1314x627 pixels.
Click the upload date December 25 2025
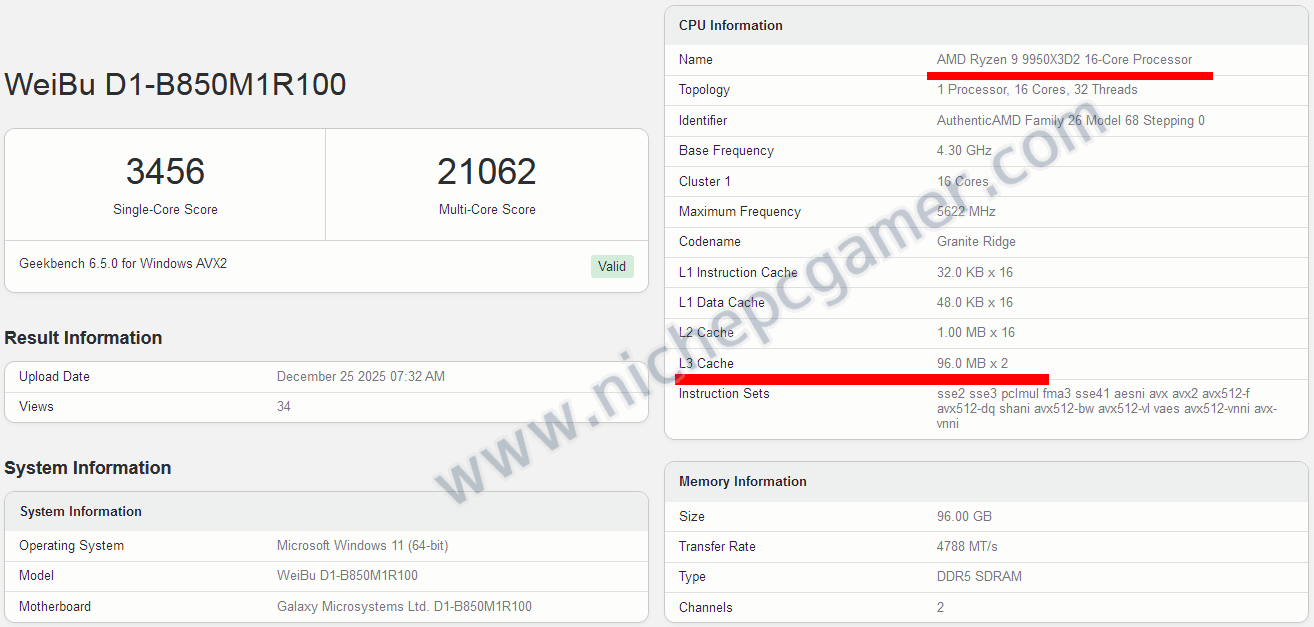(360, 377)
